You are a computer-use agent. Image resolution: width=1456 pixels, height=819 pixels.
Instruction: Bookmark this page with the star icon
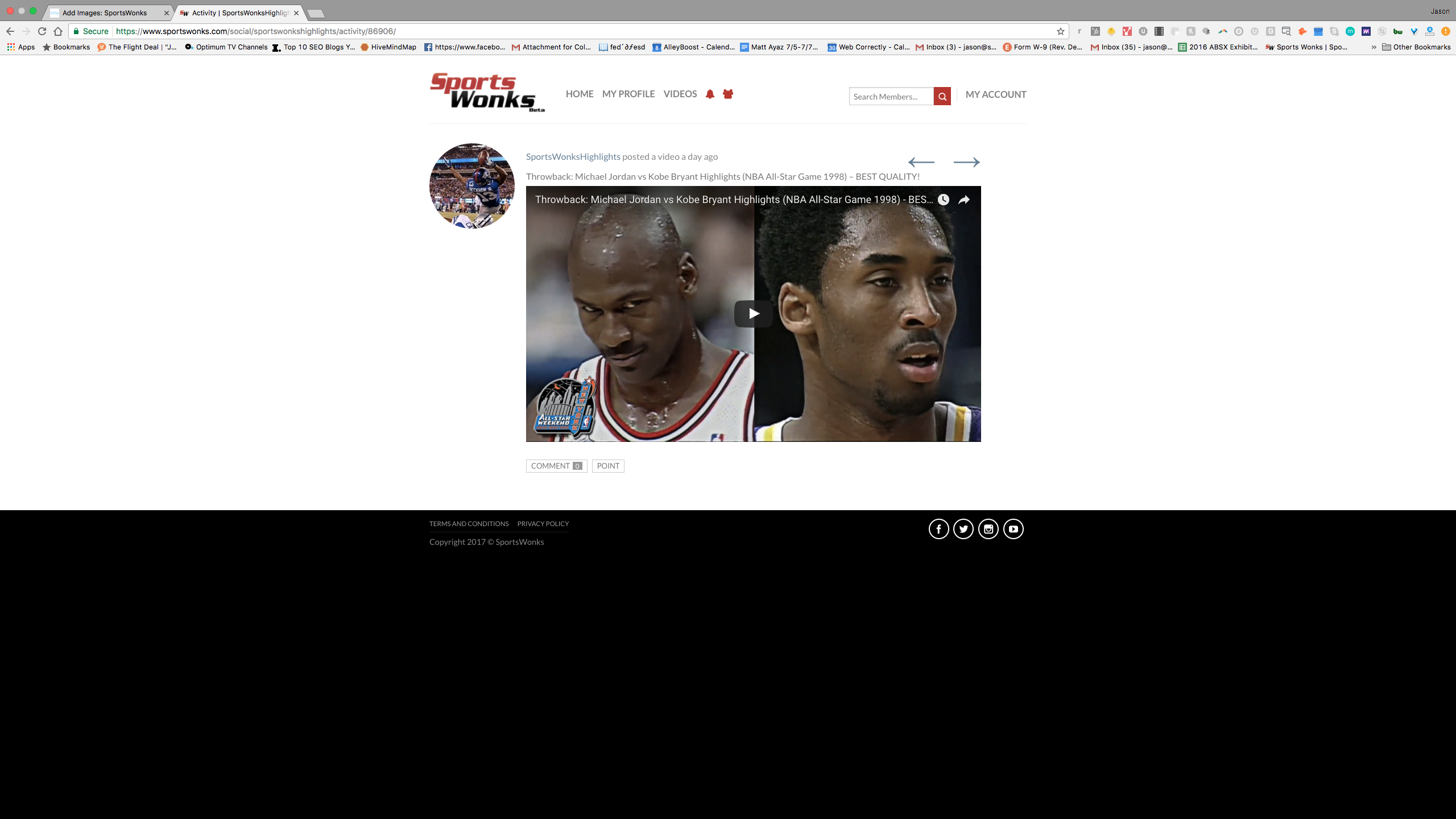point(1060,31)
